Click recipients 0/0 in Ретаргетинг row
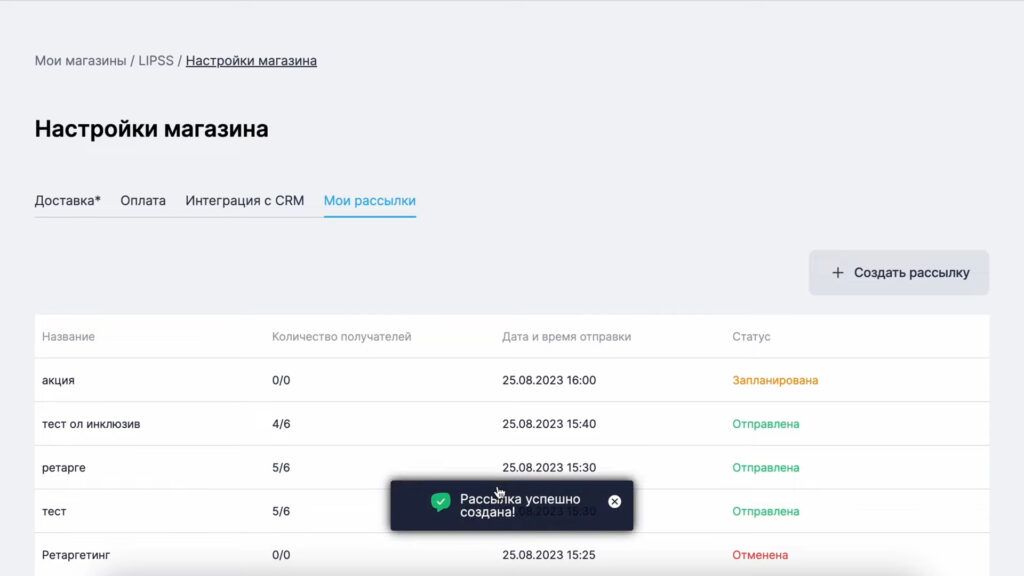The height and width of the screenshot is (576, 1024). pos(281,555)
